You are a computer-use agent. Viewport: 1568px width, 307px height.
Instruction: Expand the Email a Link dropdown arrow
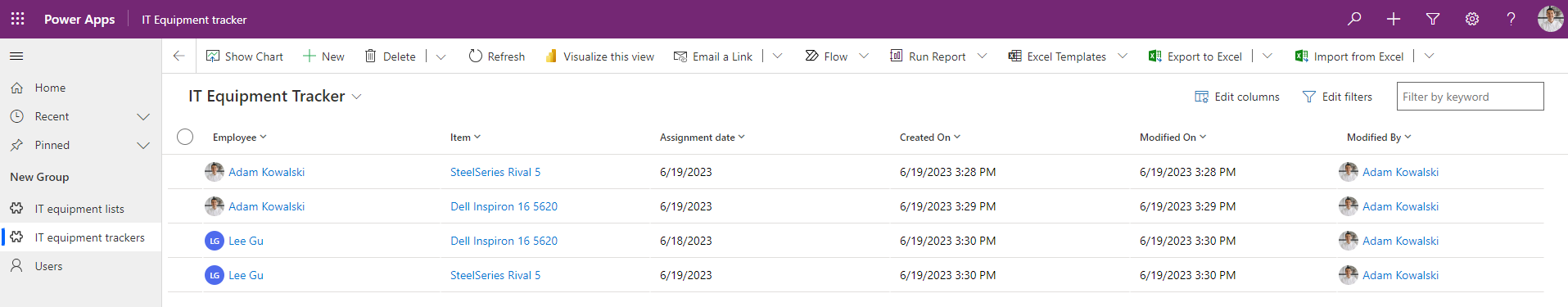778,56
